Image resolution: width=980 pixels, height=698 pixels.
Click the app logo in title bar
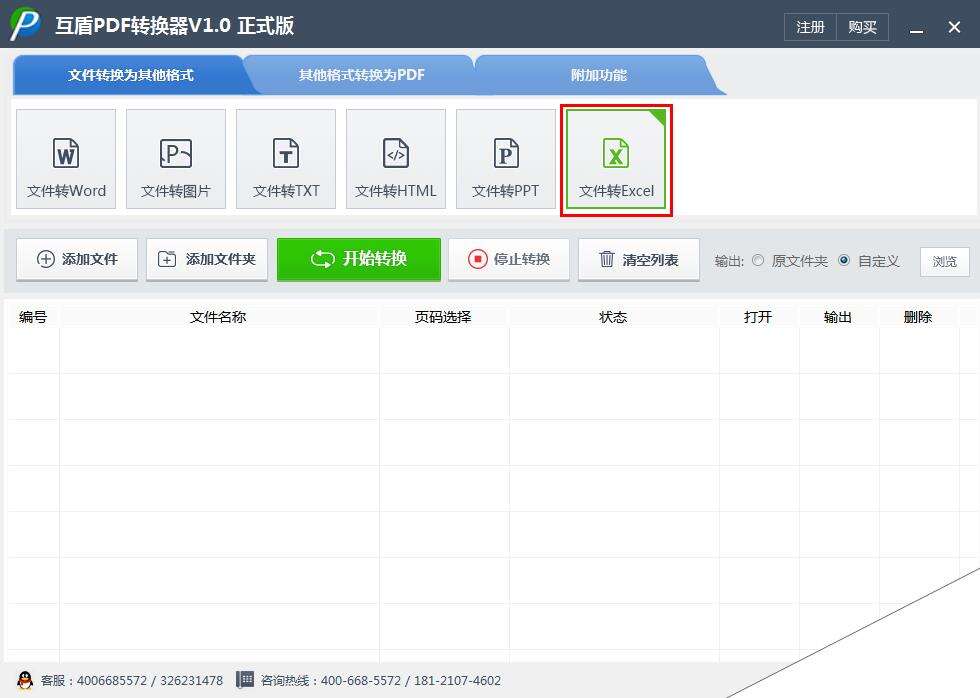pyautogui.click(x=25, y=24)
